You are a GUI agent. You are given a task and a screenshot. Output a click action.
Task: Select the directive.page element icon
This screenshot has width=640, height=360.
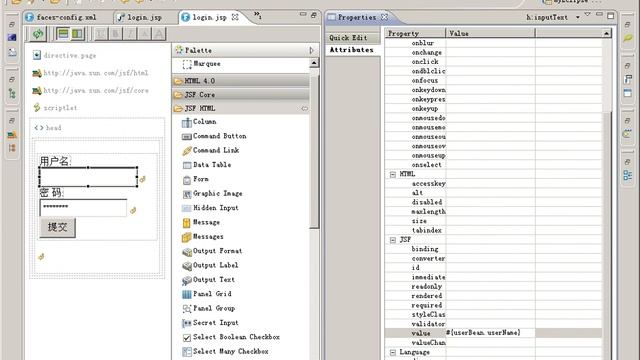pyautogui.click(x=37, y=55)
